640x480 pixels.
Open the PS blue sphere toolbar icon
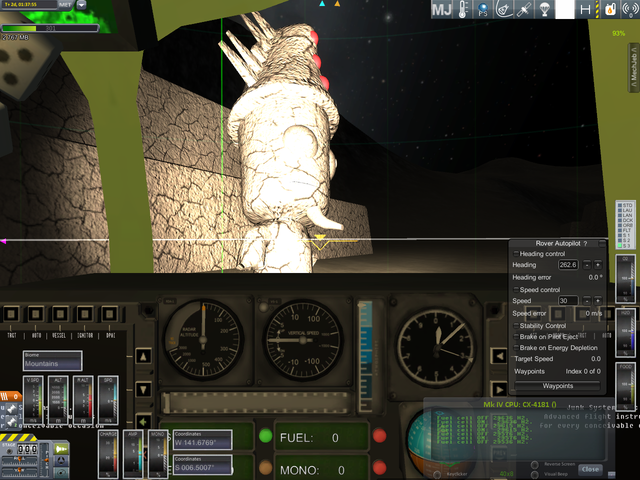[483, 9]
